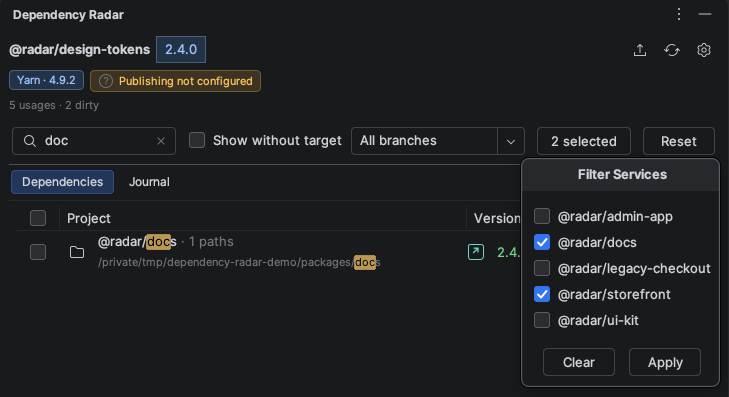The height and width of the screenshot is (397, 729).
Task: Click the Reset button
Action: (679, 141)
